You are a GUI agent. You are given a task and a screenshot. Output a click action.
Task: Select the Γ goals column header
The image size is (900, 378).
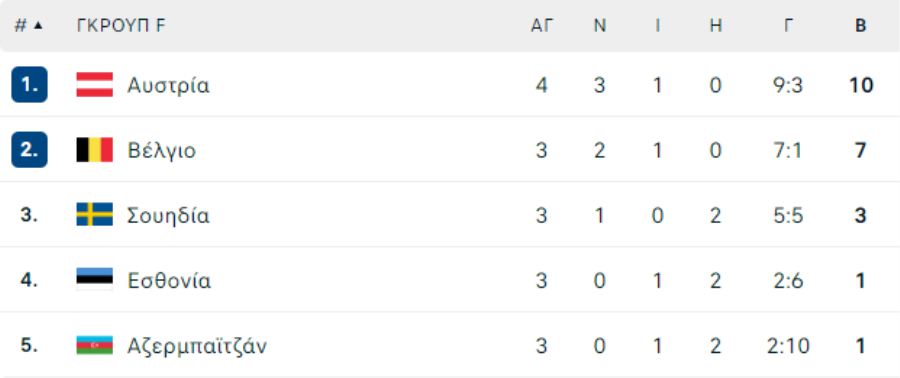pos(789,26)
